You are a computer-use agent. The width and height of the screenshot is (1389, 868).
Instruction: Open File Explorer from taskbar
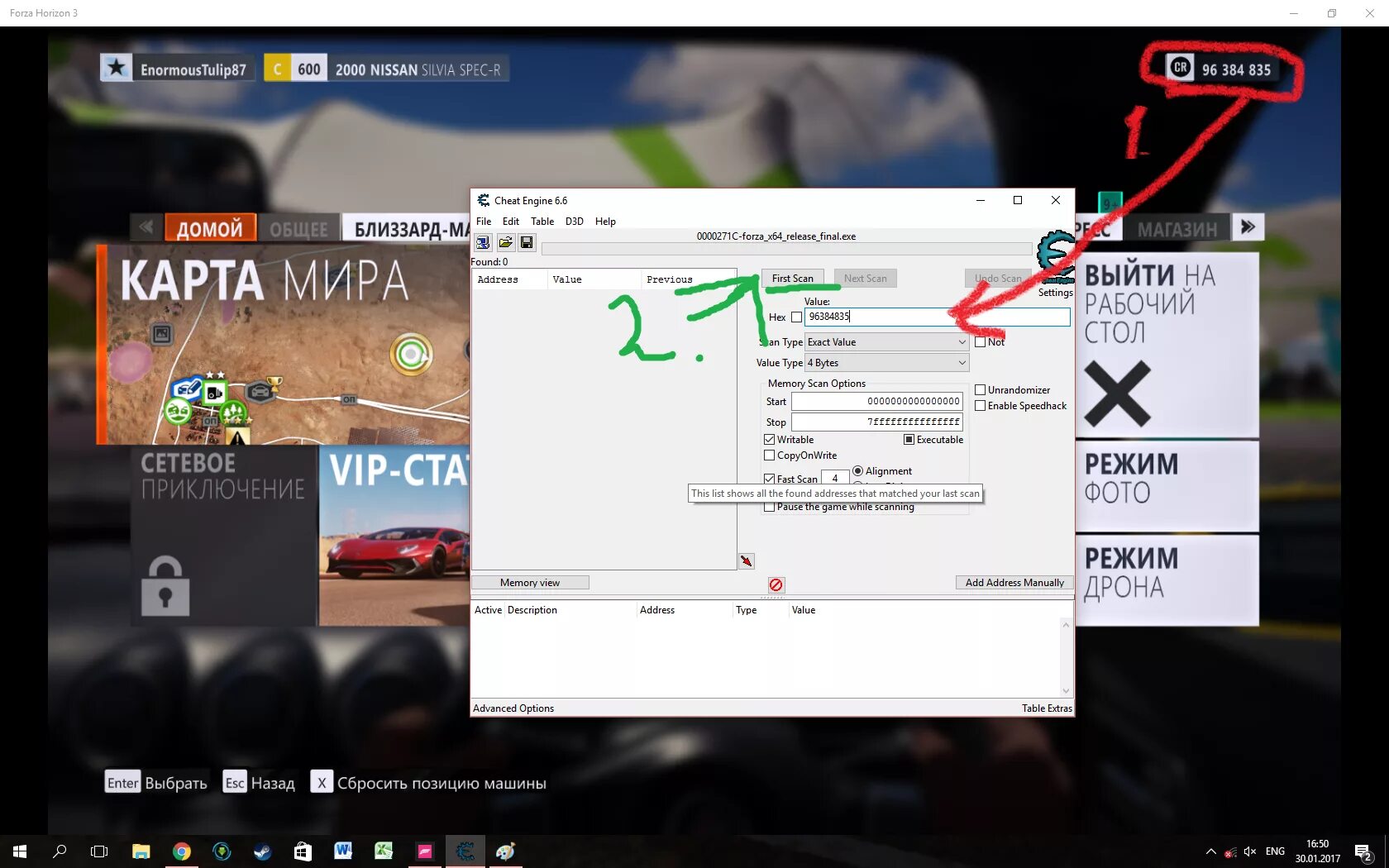(x=141, y=851)
